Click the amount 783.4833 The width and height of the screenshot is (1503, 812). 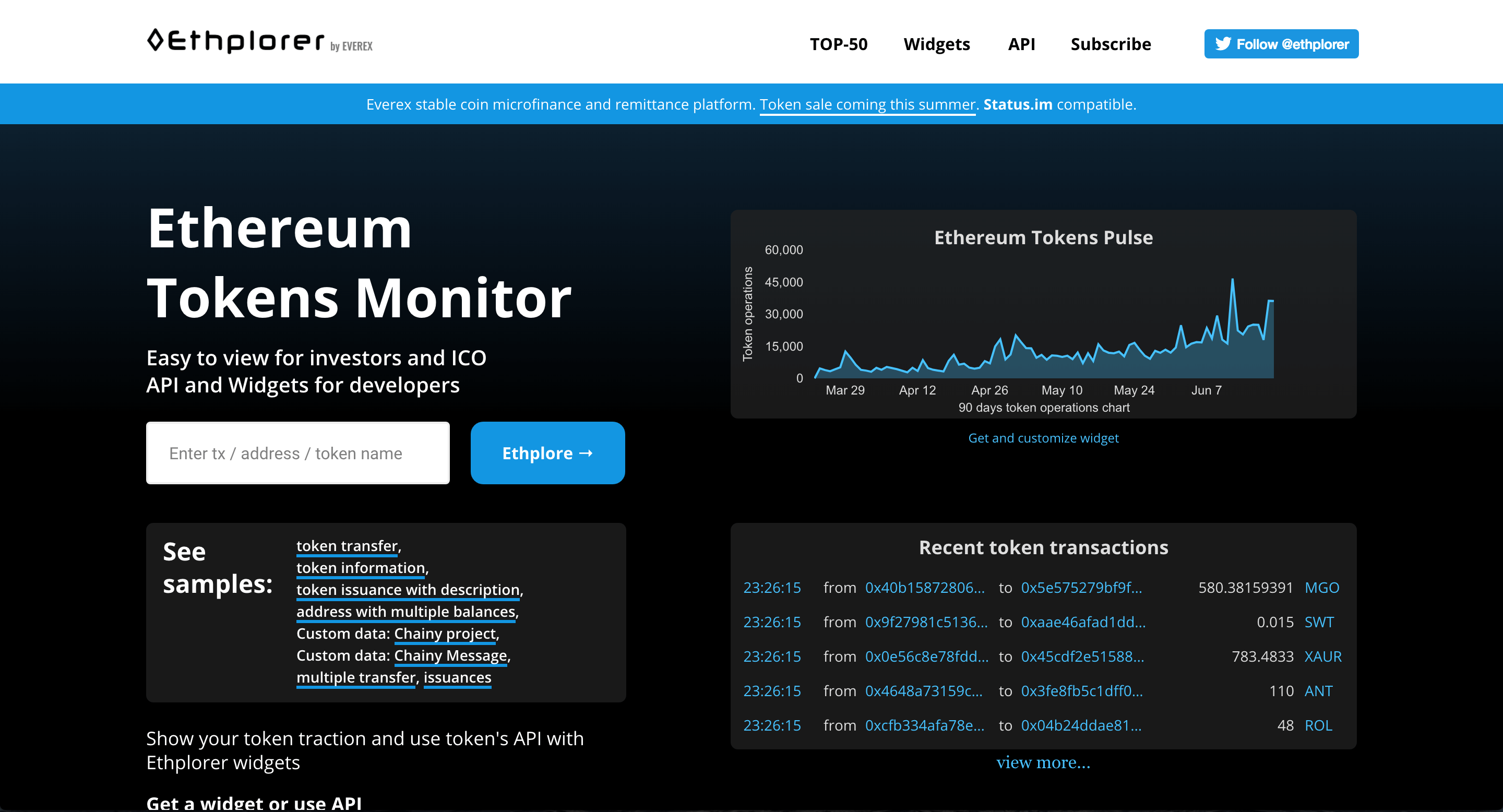coord(1262,656)
